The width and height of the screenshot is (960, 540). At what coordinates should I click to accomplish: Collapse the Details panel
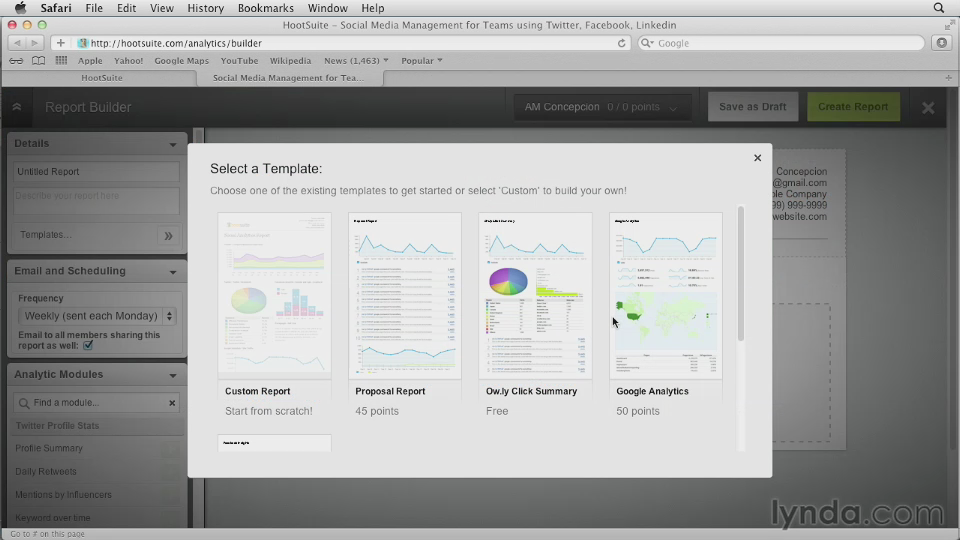pyautogui.click(x=173, y=144)
